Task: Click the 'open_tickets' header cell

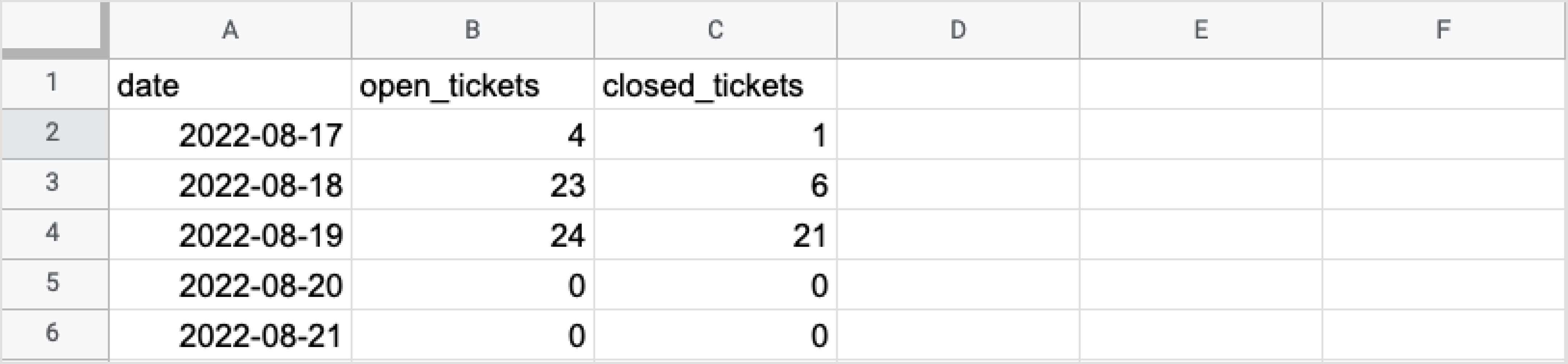Action: (x=472, y=85)
